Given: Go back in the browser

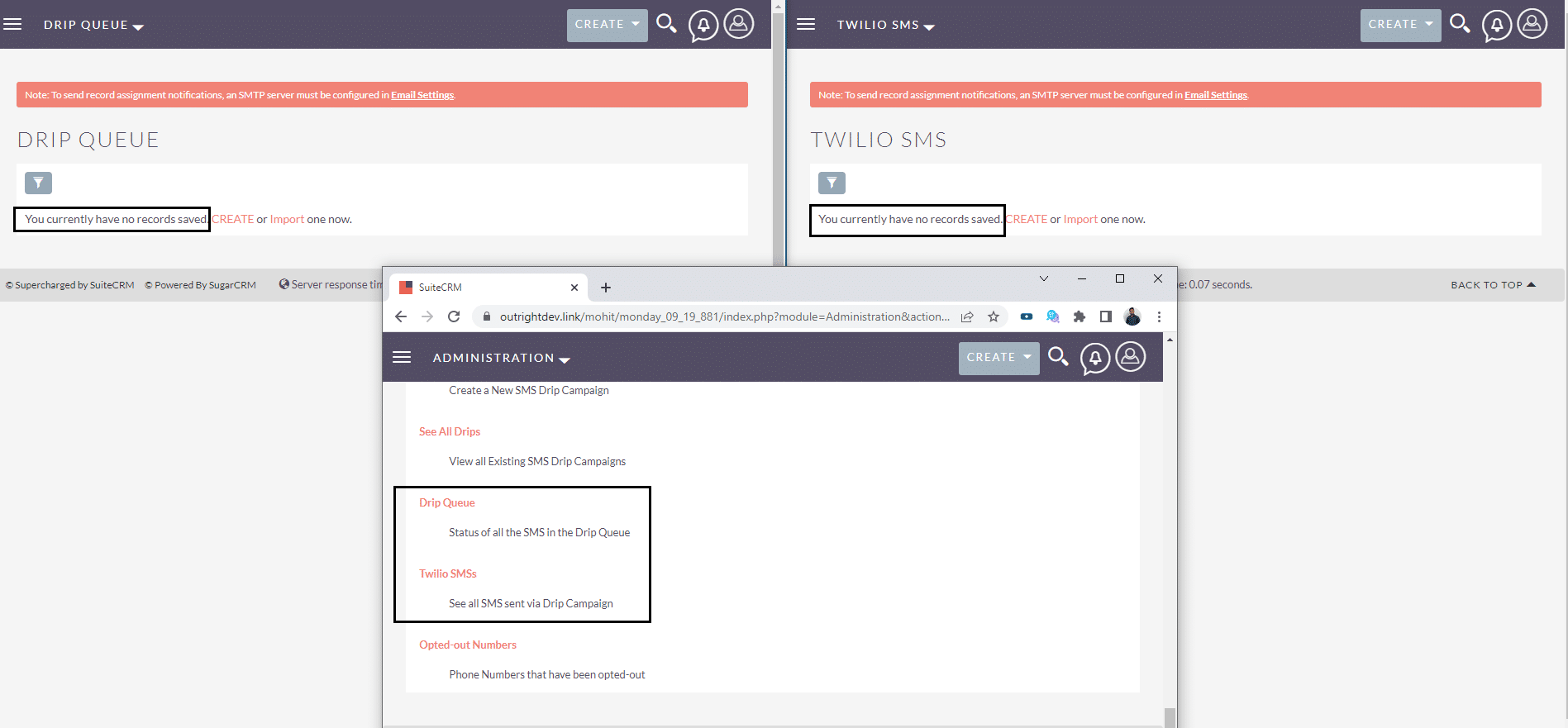Looking at the screenshot, I should coord(401,316).
